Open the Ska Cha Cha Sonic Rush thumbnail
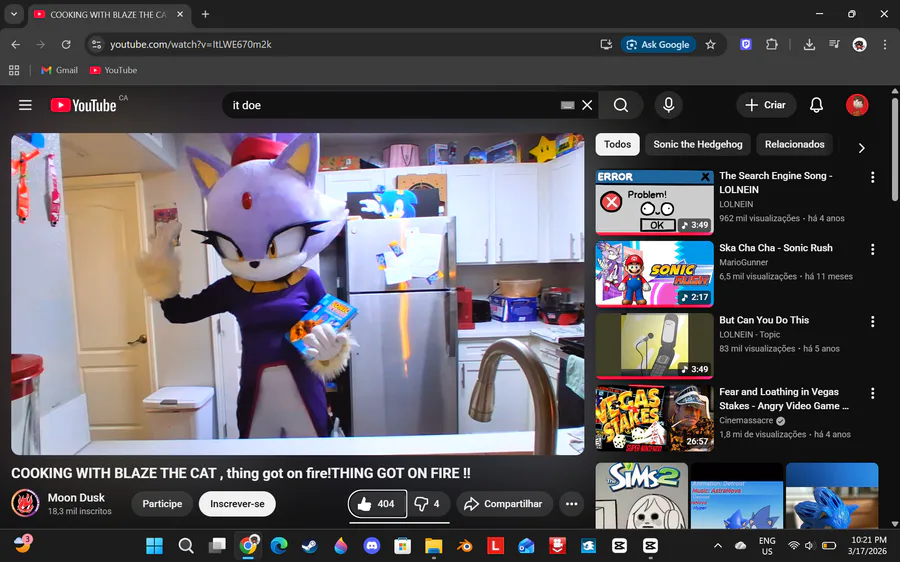Screen dimensions: 900x562 pyautogui.click(x=654, y=274)
